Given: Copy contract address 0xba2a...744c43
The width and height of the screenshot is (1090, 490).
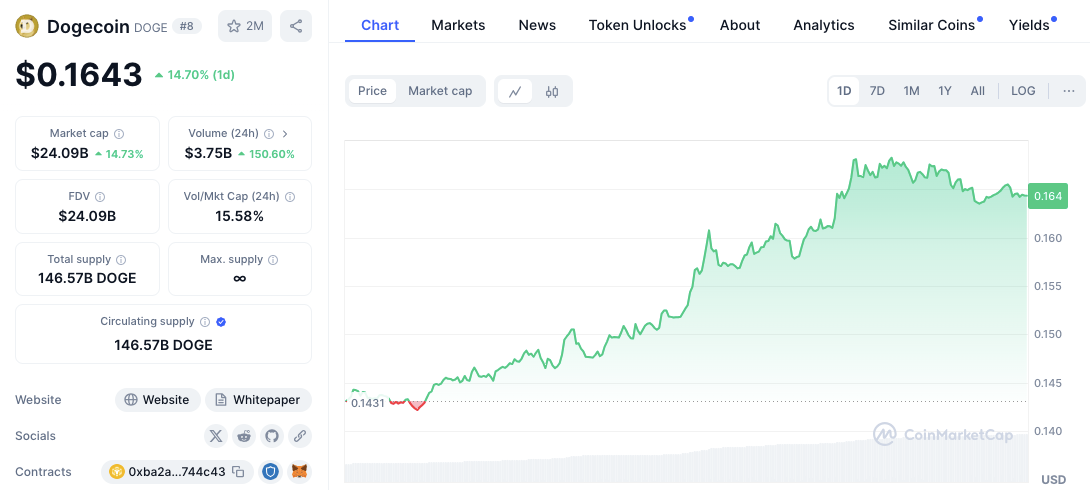Looking at the screenshot, I should click(x=238, y=471).
